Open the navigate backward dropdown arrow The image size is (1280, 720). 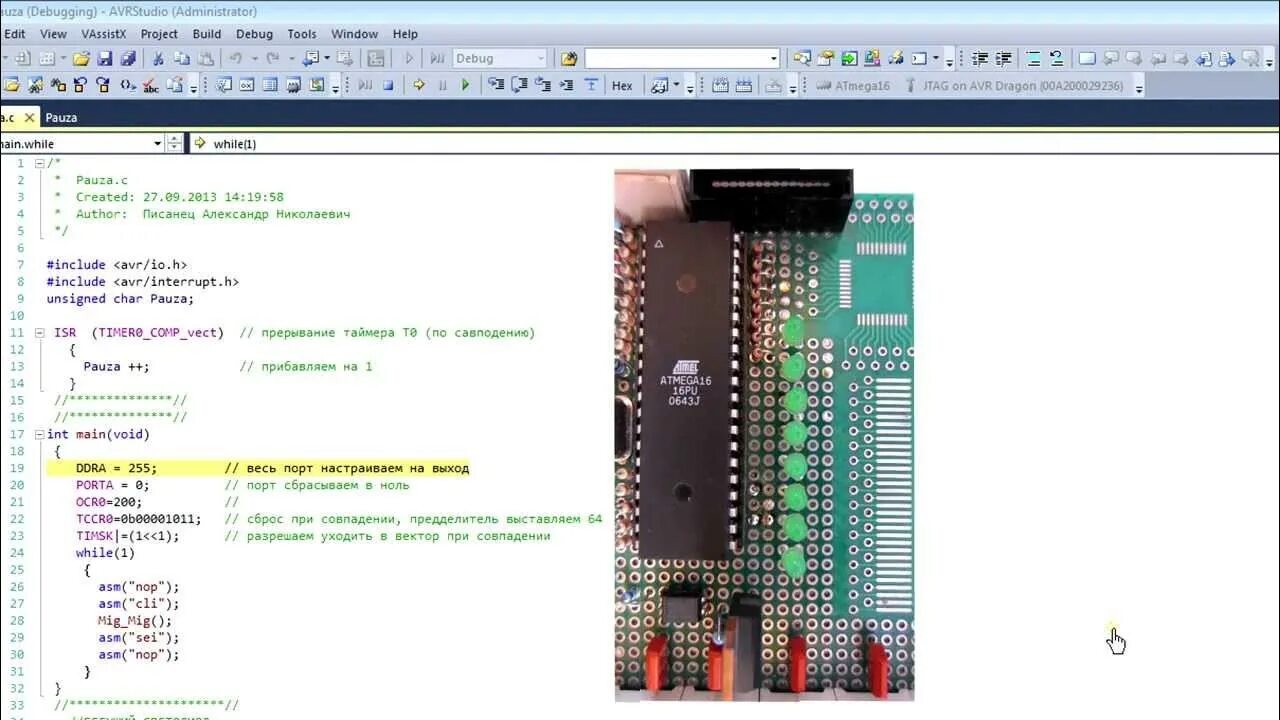click(x=327, y=58)
